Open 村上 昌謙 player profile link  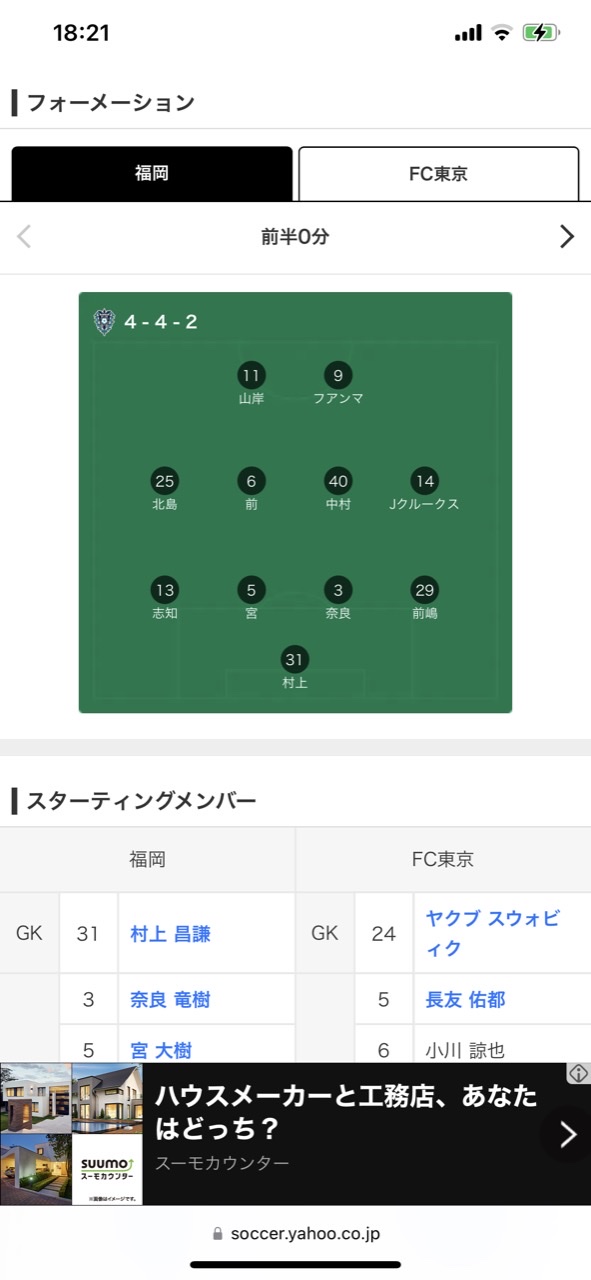(x=171, y=934)
